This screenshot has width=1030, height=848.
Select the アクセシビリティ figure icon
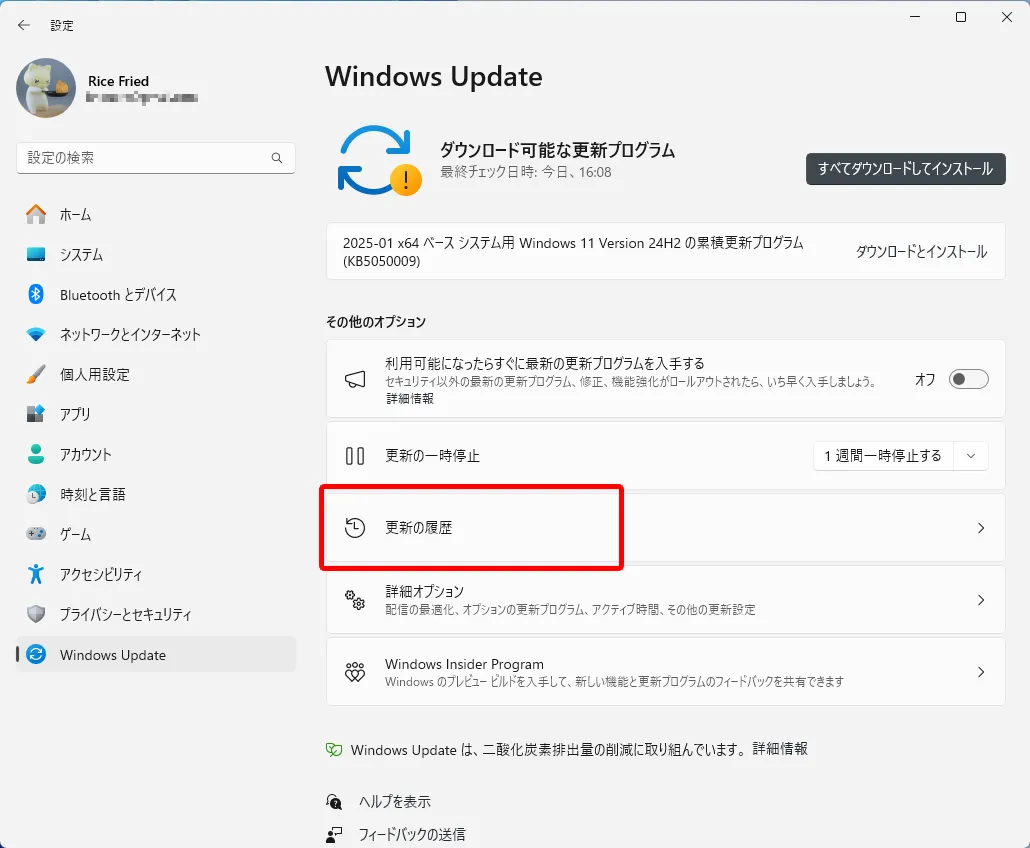click(x=36, y=574)
